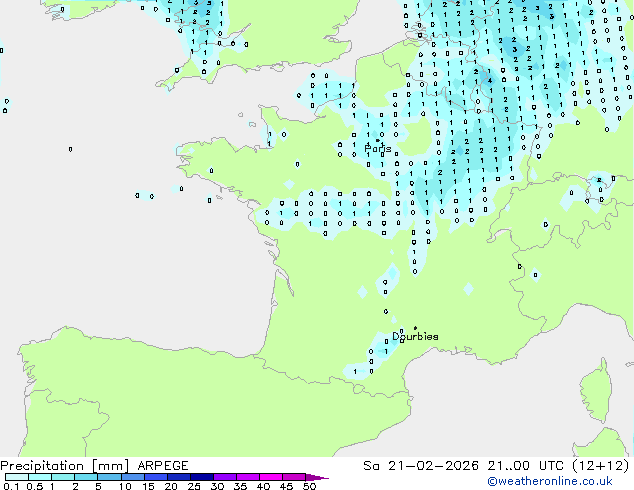Click the '25' legend scale label
The width and height of the screenshot is (634, 490).
pos(194,486)
